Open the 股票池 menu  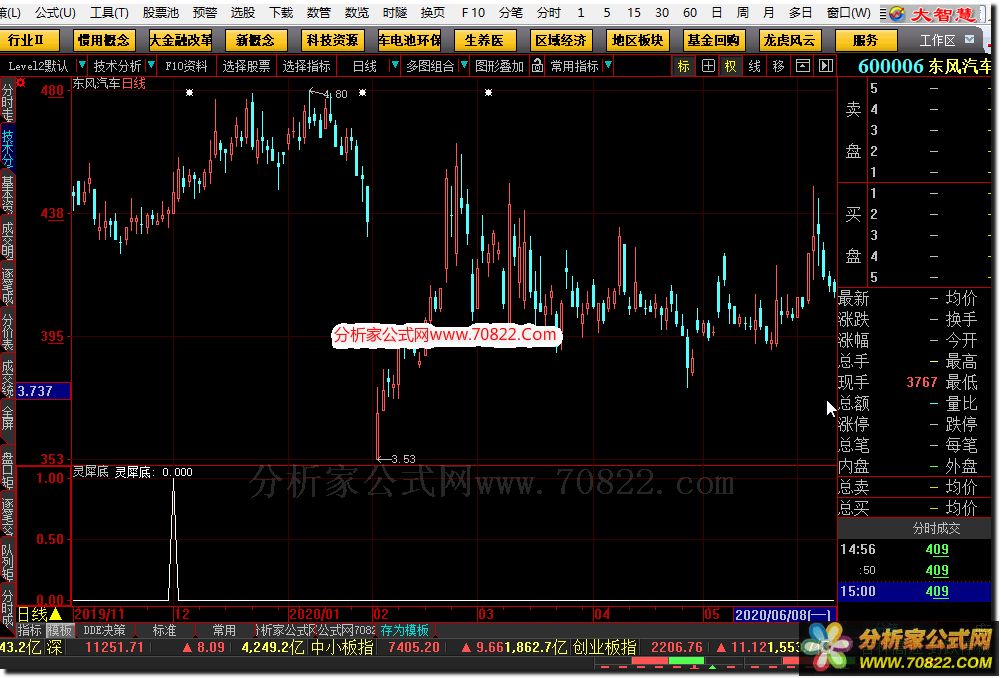[x=160, y=12]
